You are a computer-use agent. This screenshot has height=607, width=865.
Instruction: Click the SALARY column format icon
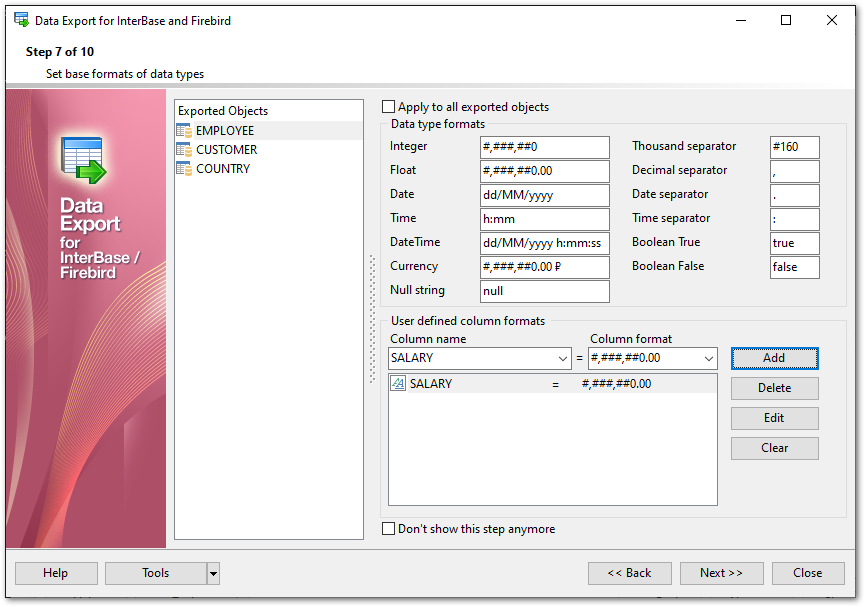(398, 383)
